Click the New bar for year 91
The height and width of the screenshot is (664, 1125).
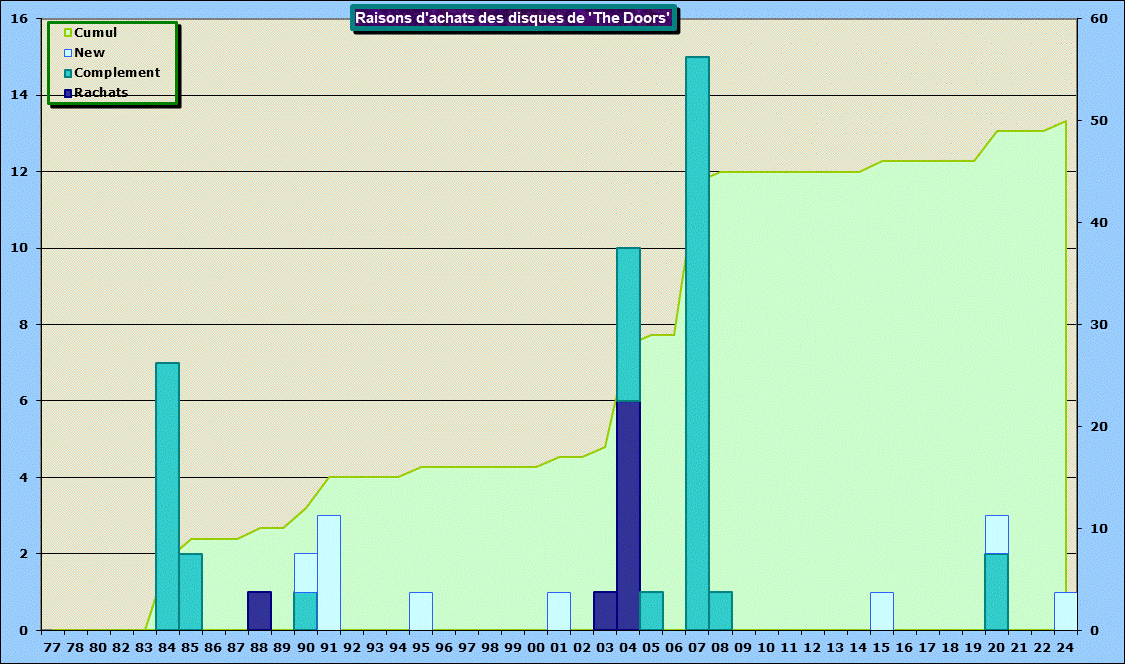pos(329,573)
